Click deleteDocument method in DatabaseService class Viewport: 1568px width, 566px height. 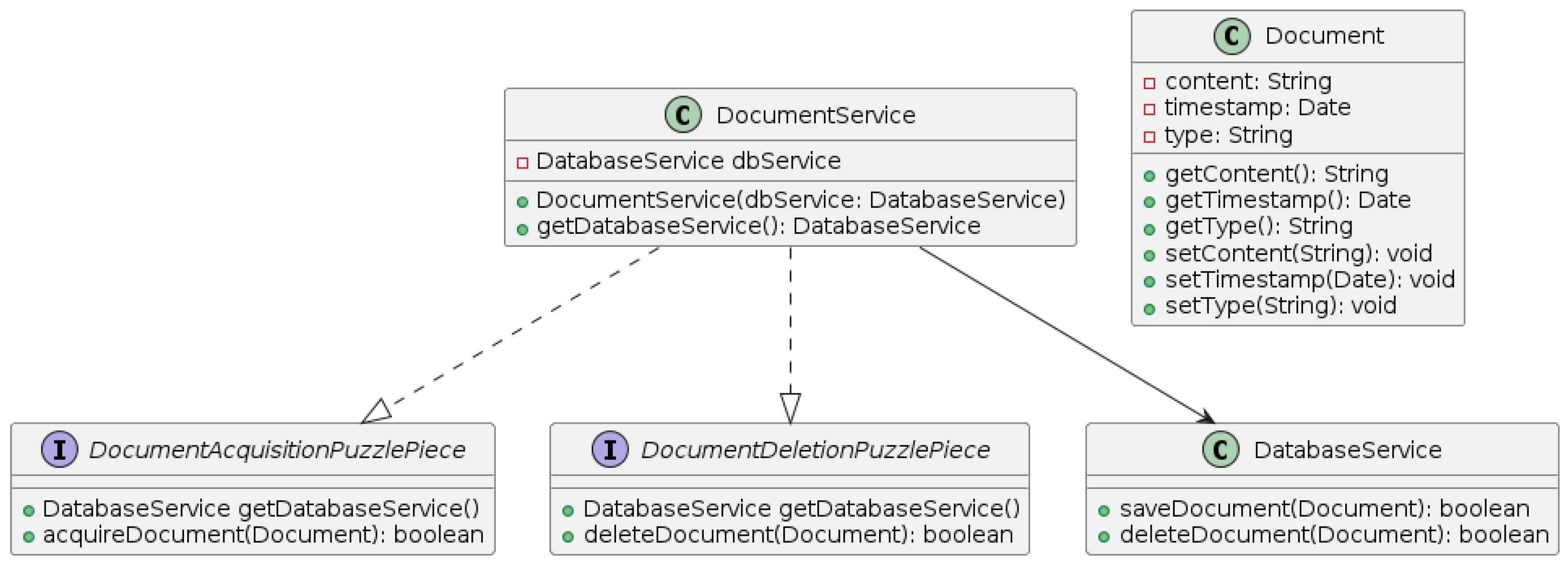click(x=1334, y=535)
